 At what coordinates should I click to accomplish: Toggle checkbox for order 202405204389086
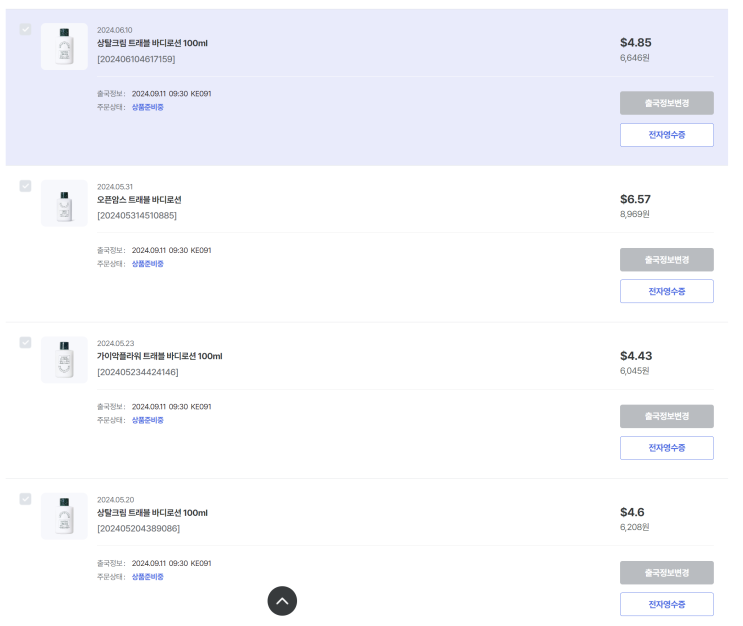pyautogui.click(x=25, y=499)
